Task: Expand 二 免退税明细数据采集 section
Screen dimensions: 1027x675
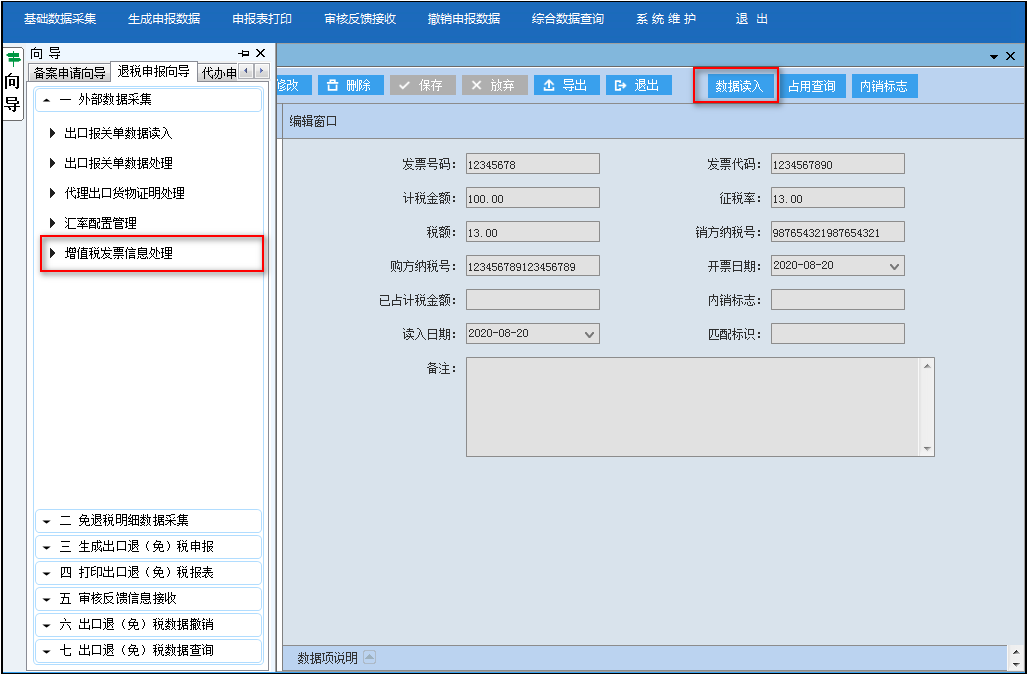Action: coord(148,521)
